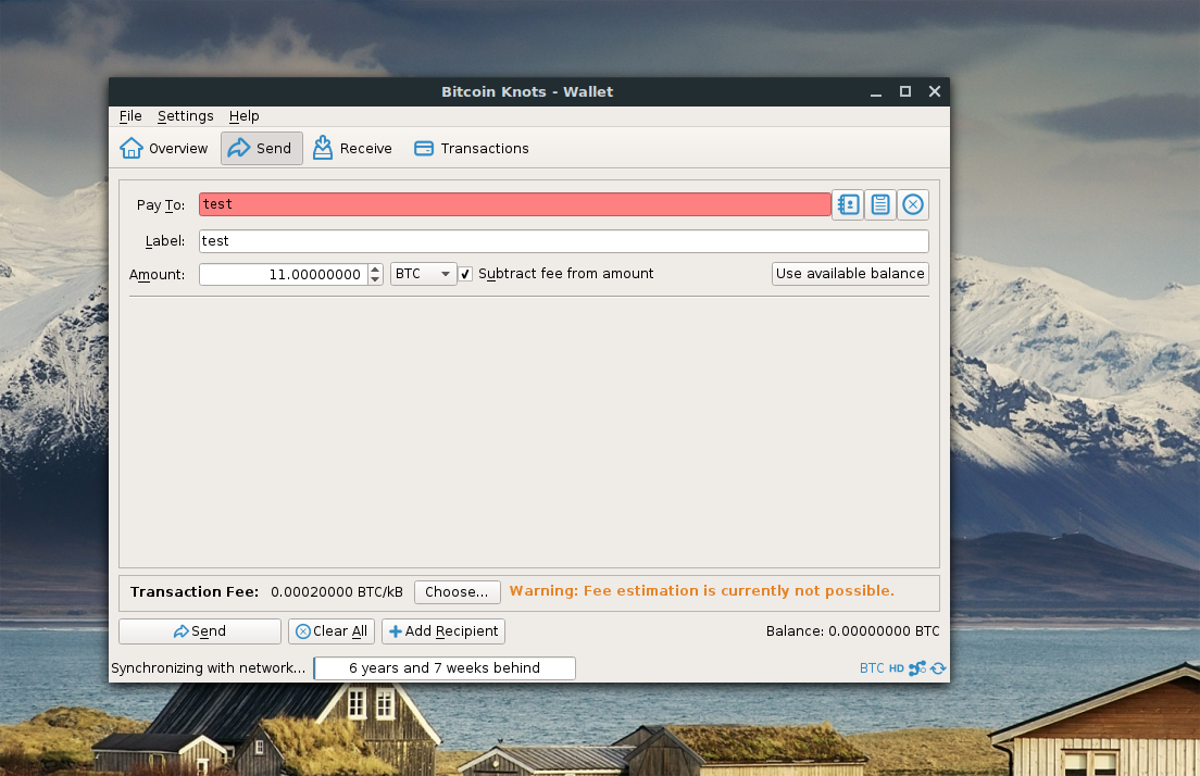Viewport: 1200px width, 776px height.
Task: Select the Send tab in toolbar
Action: [261, 148]
